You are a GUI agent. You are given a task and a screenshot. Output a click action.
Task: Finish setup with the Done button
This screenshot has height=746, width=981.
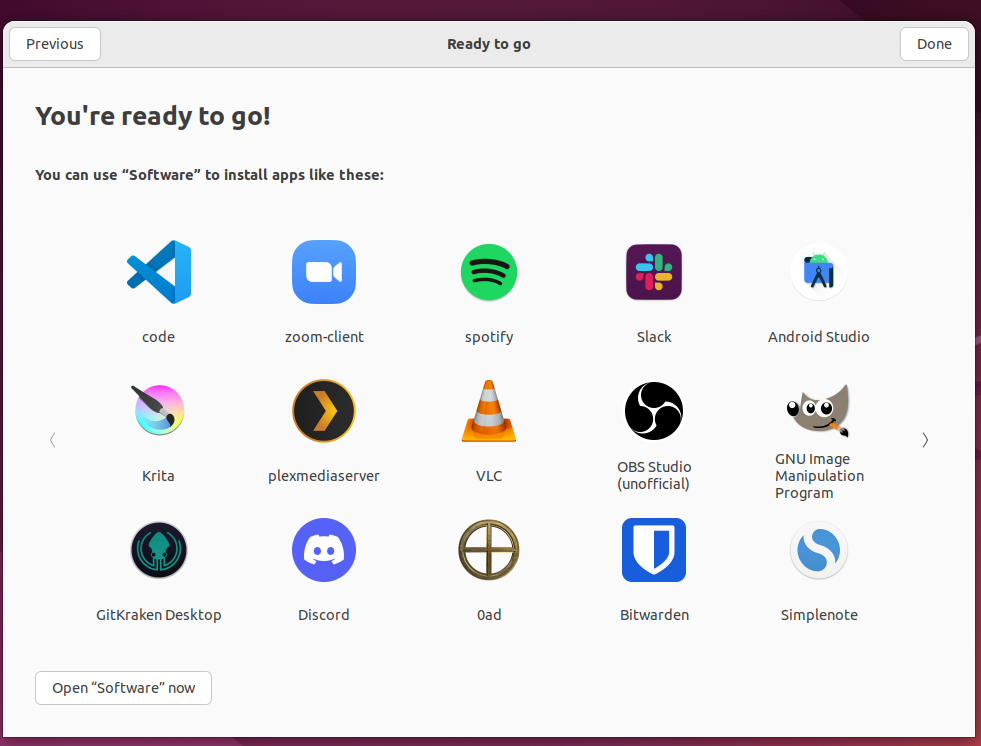(934, 44)
